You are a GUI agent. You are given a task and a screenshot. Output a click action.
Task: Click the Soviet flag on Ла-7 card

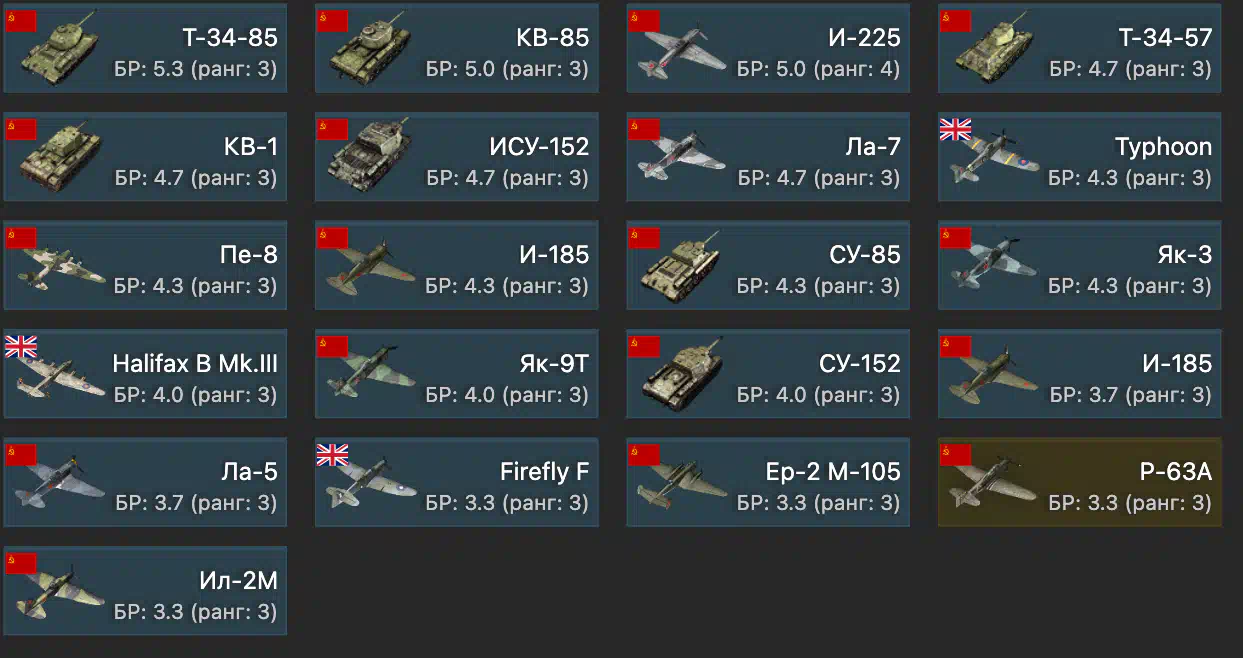click(x=644, y=129)
